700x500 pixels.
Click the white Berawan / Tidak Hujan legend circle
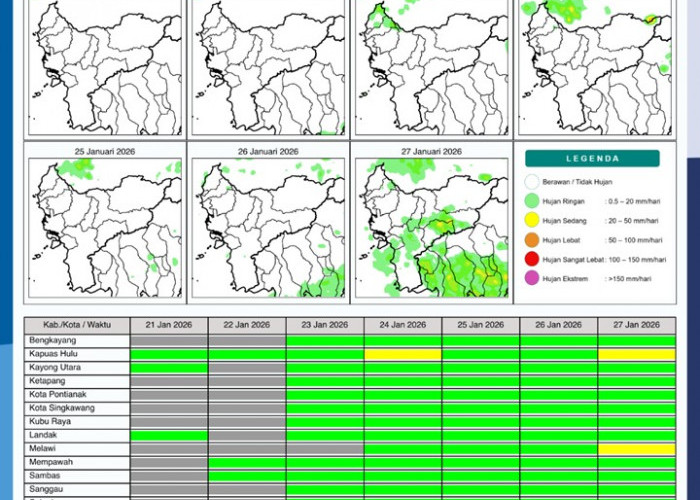tap(531, 182)
